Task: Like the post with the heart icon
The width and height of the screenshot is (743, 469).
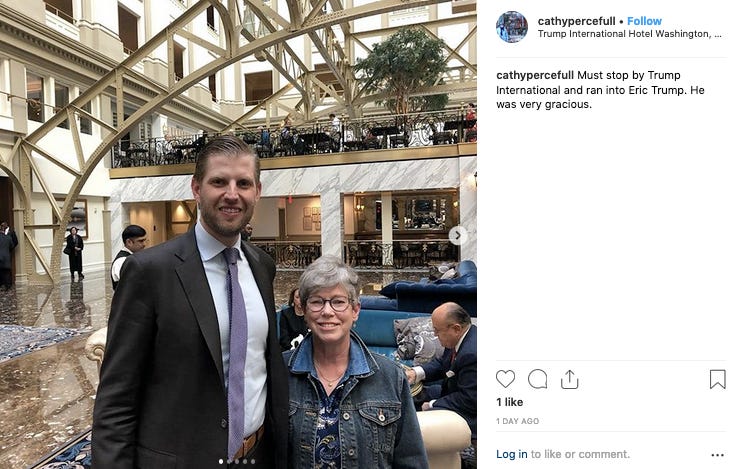Action: point(505,379)
